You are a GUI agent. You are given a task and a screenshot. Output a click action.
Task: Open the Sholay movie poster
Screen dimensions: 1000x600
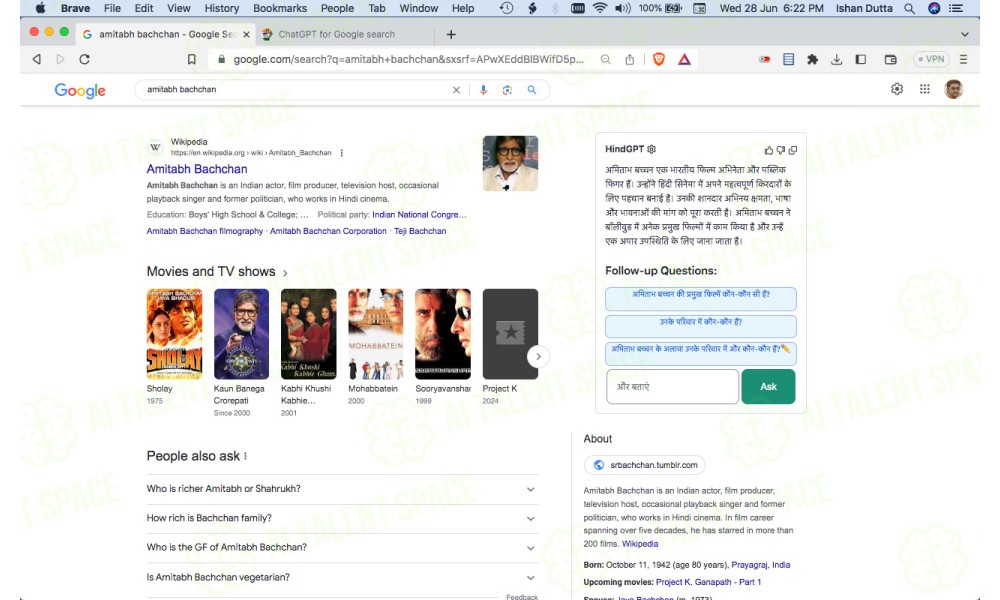[x=174, y=334]
